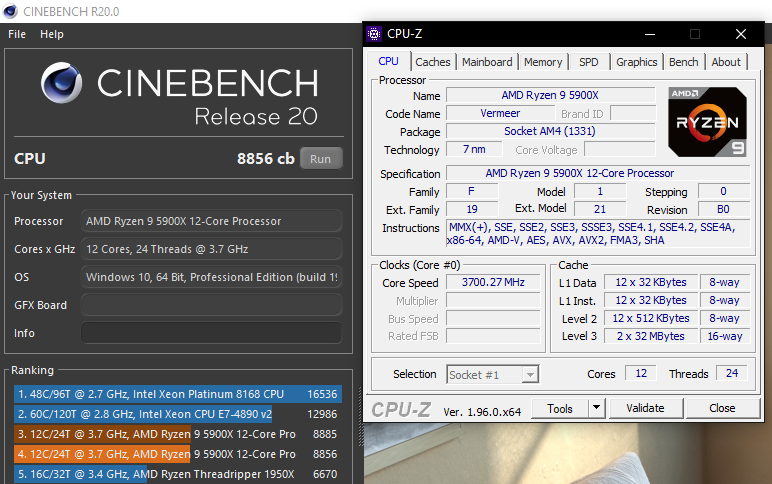Click the Cinebench app icon in title bar

coord(10,11)
